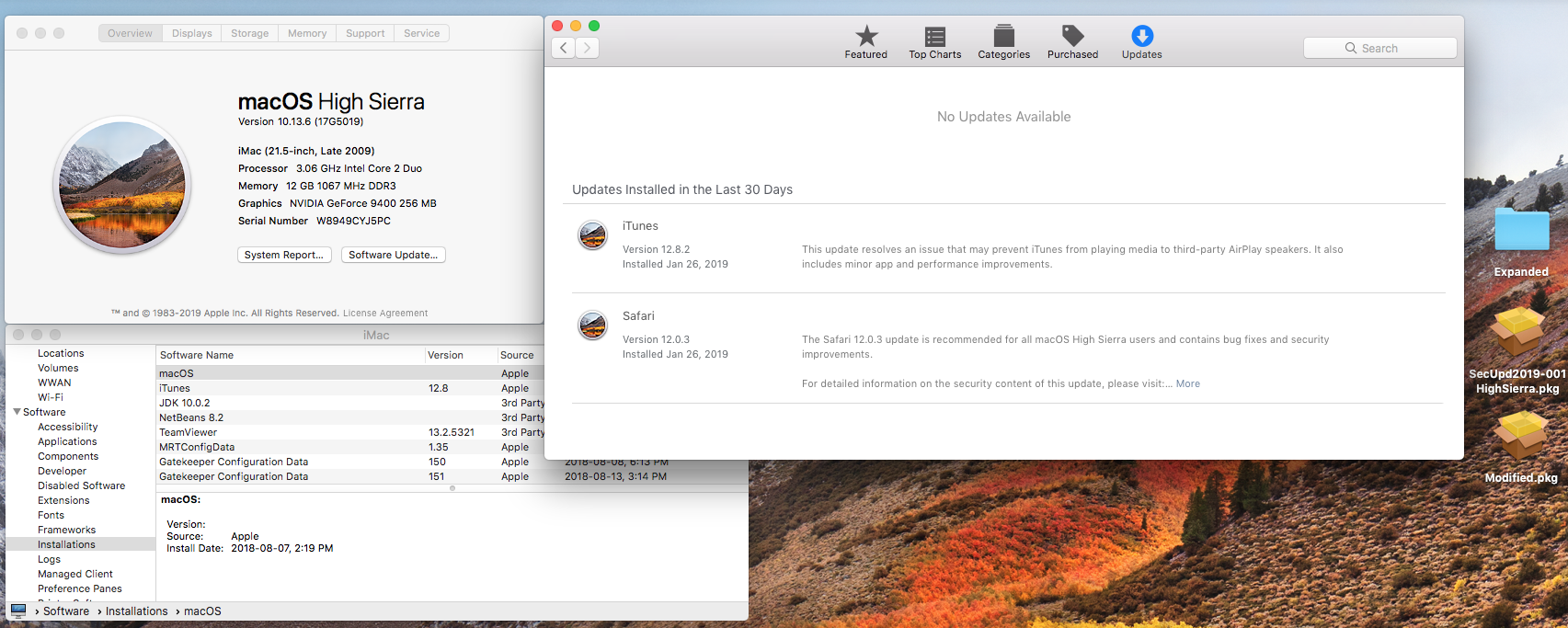
Task: Select Components in sidebar
Action: pyautogui.click(x=68, y=456)
